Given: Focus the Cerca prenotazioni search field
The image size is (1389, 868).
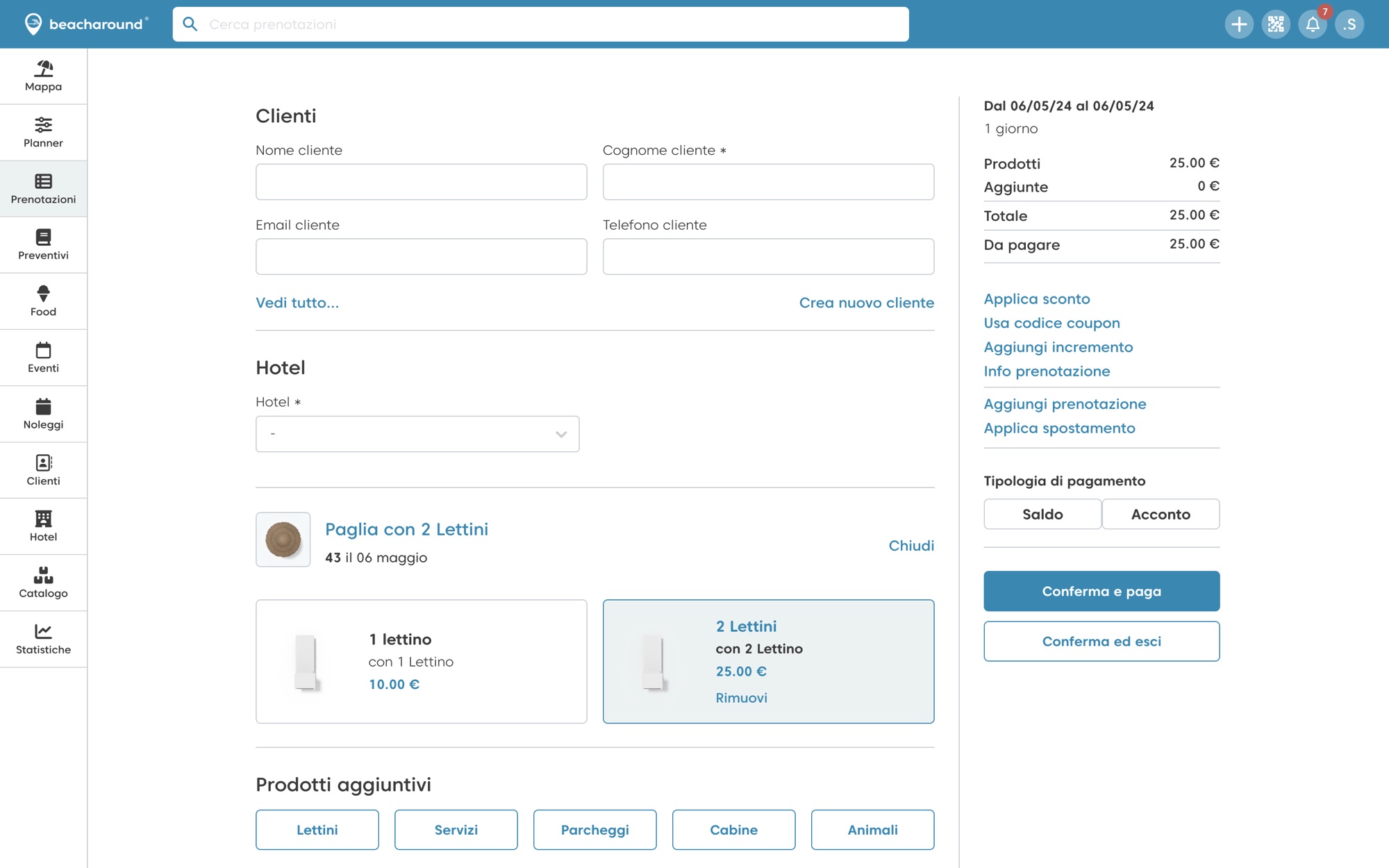Looking at the screenshot, I should (x=541, y=24).
